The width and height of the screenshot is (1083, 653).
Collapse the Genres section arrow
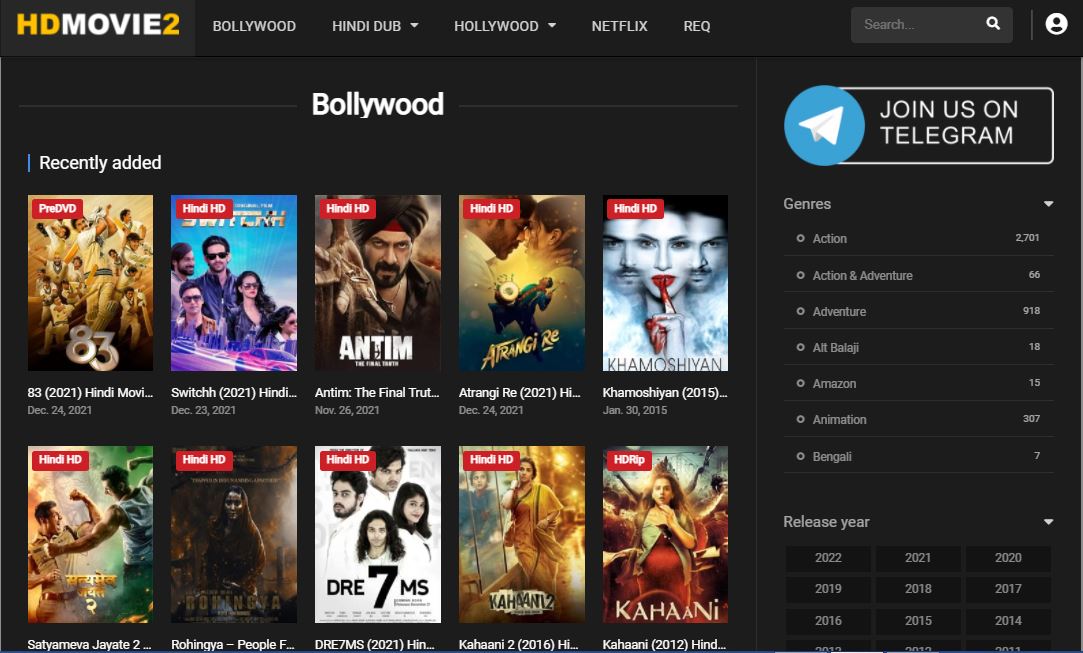click(x=1048, y=204)
